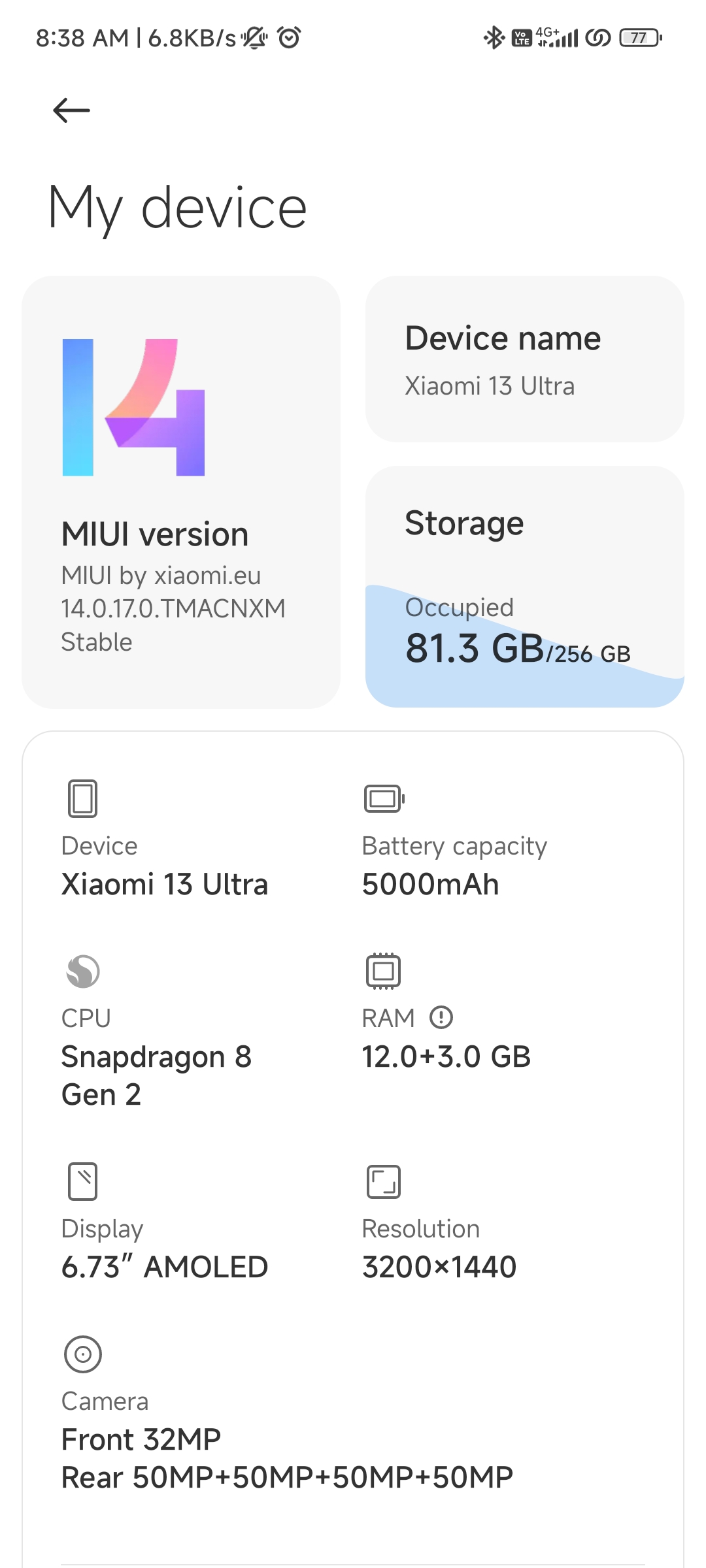
Task: Tap the RAM chip icon
Action: coord(383,971)
